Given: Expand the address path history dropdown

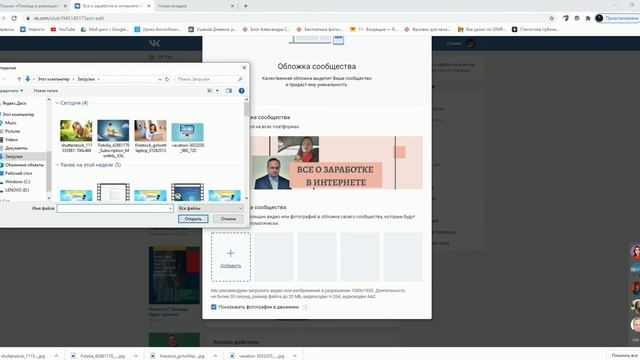Looking at the screenshot, I should click(x=160, y=79).
